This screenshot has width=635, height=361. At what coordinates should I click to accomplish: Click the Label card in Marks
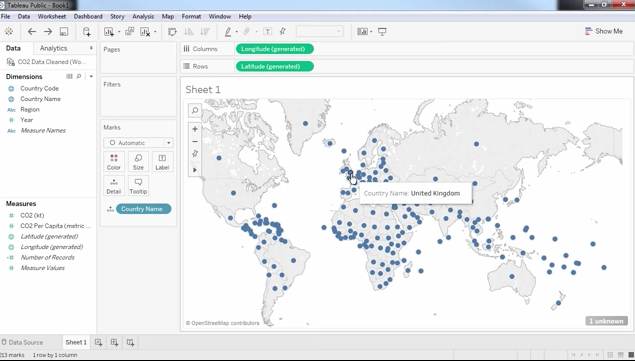coord(162,162)
